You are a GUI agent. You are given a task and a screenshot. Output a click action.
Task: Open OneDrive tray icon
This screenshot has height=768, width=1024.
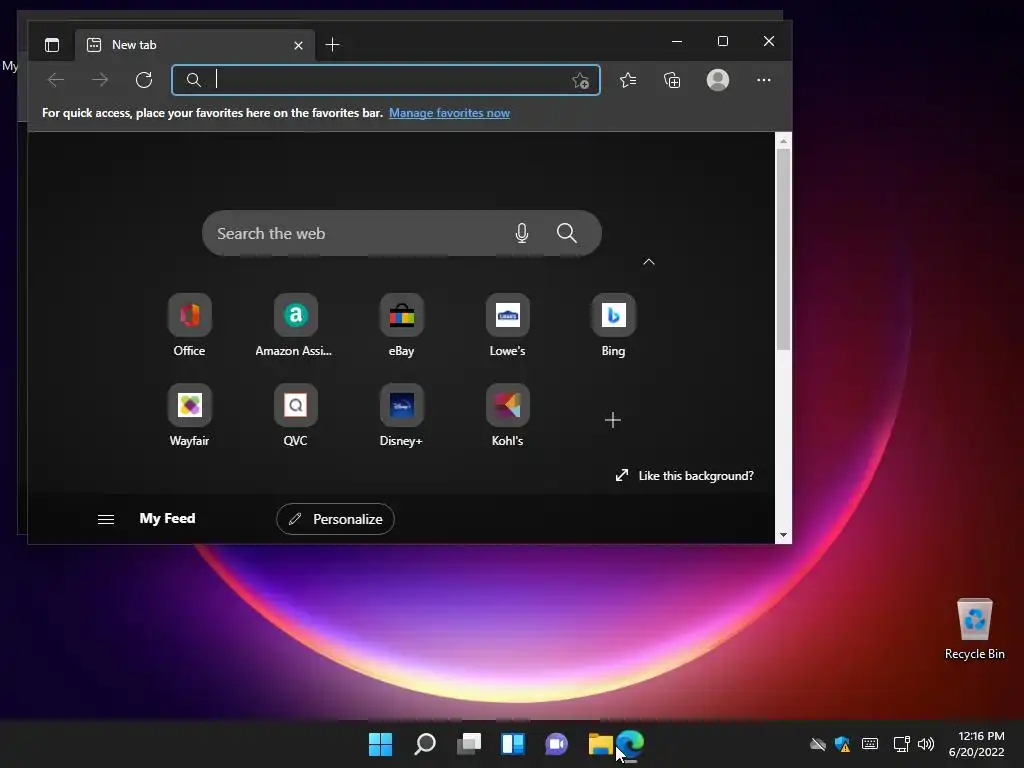point(818,744)
